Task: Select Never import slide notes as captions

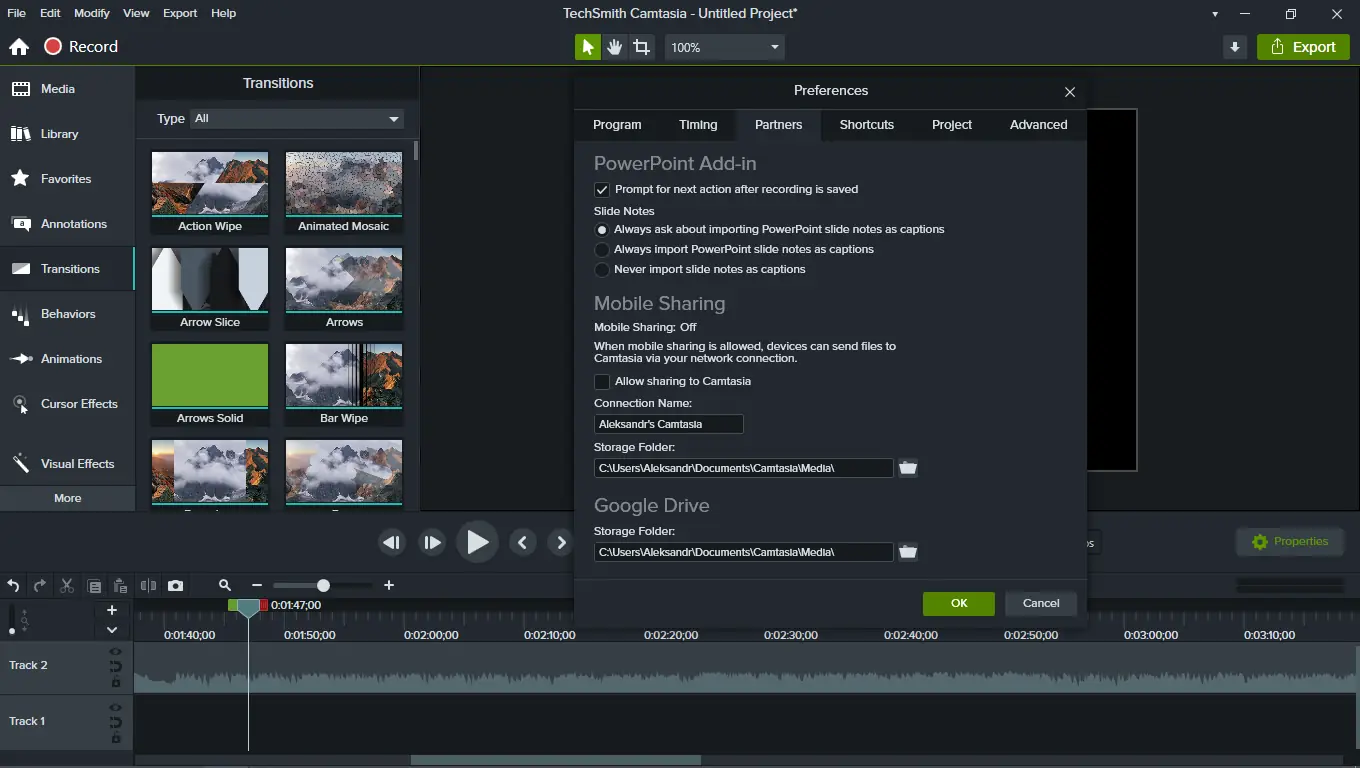Action: (x=602, y=270)
